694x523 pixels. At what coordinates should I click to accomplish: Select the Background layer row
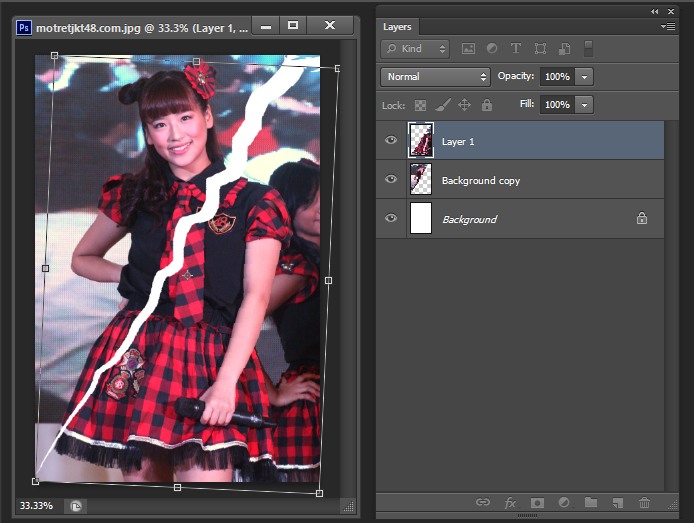point(520,218)
